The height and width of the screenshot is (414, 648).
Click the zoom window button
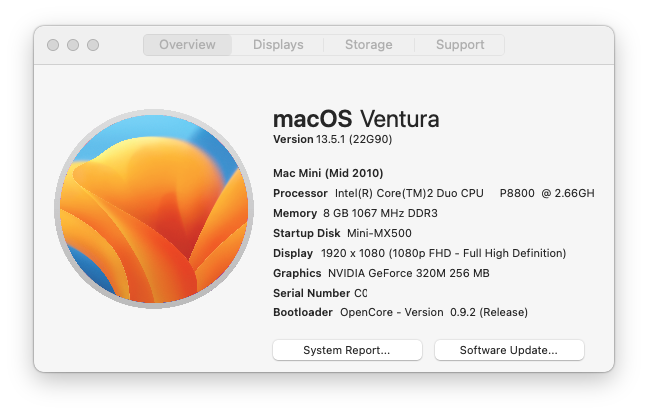pos(93,45)
